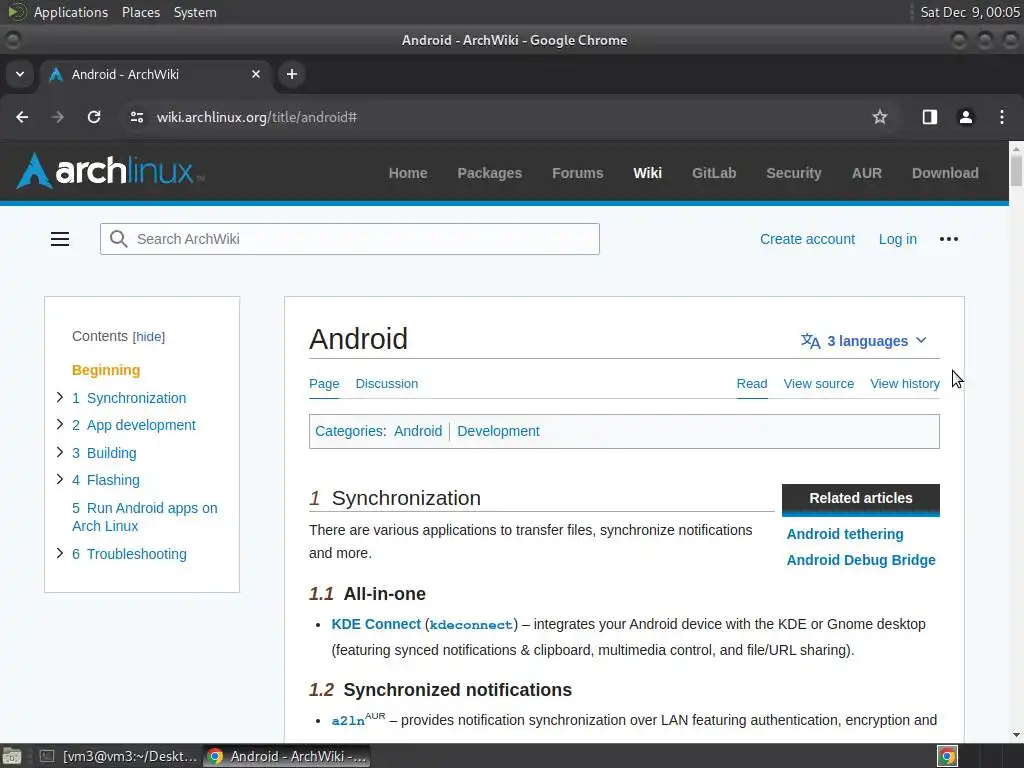Open site information icon in address bar
Image resolution: width=1024 pixels, height=768 pixels.
pos(136,117)
